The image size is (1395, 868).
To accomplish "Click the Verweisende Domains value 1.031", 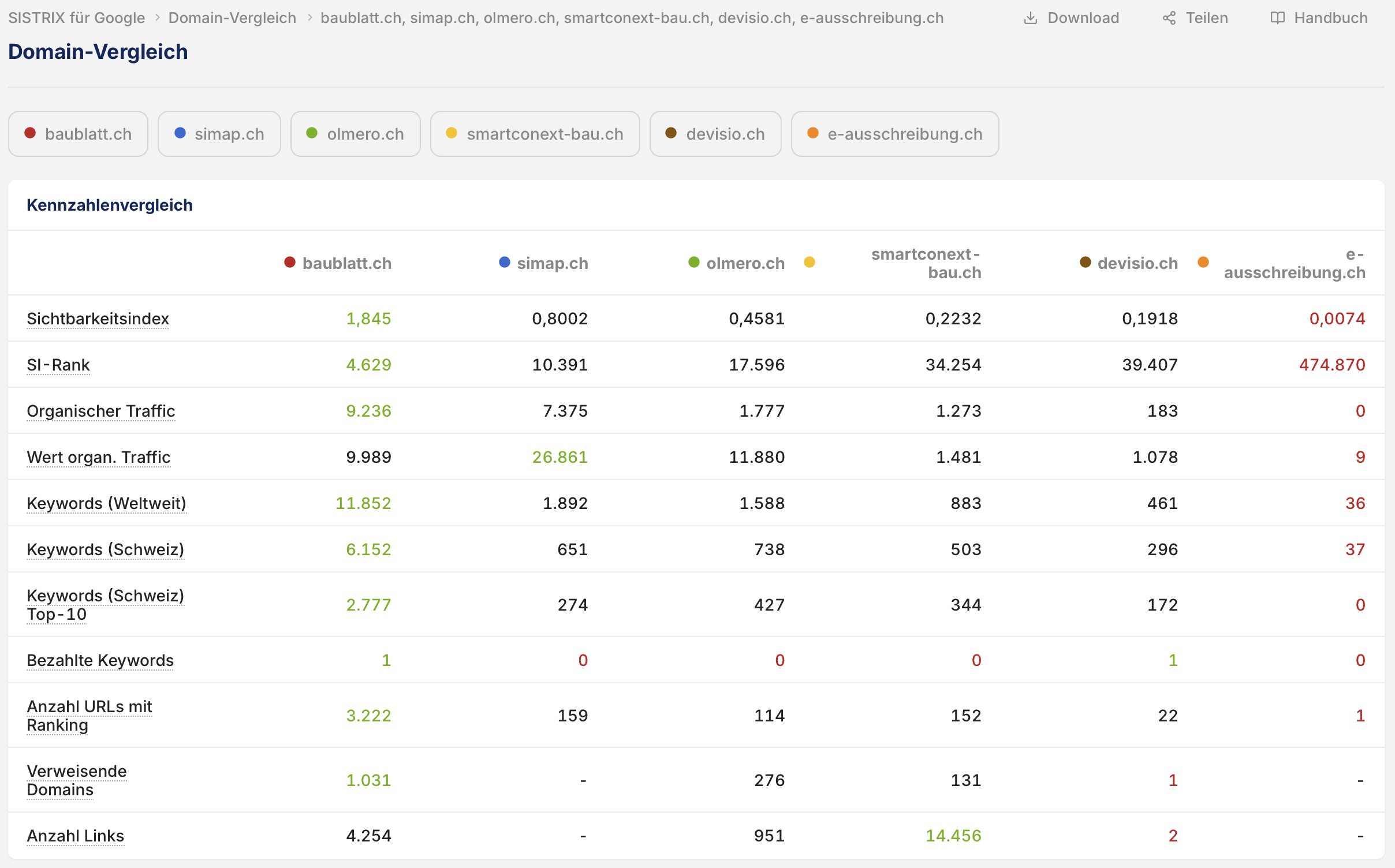I will [x=368, y=780].
